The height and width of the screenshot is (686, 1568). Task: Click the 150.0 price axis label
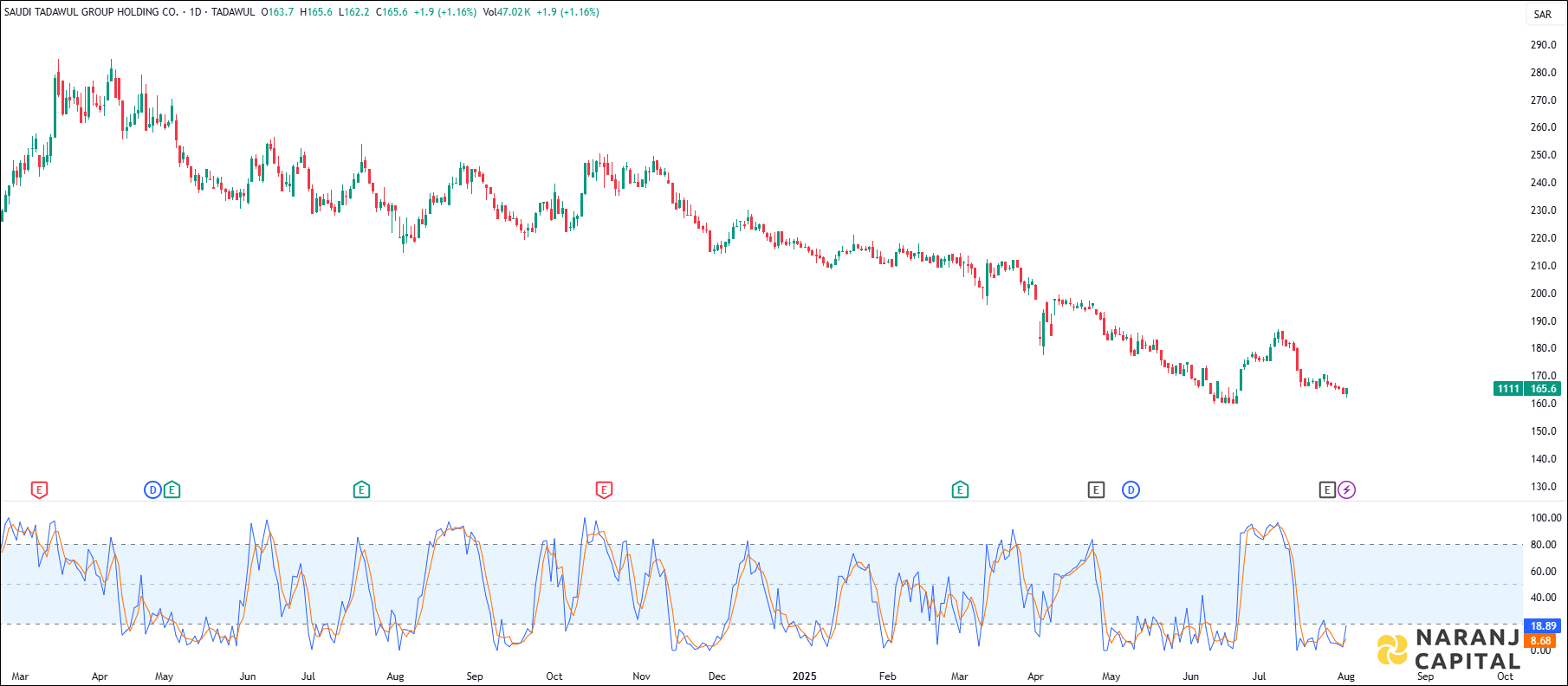point(1543,431)
